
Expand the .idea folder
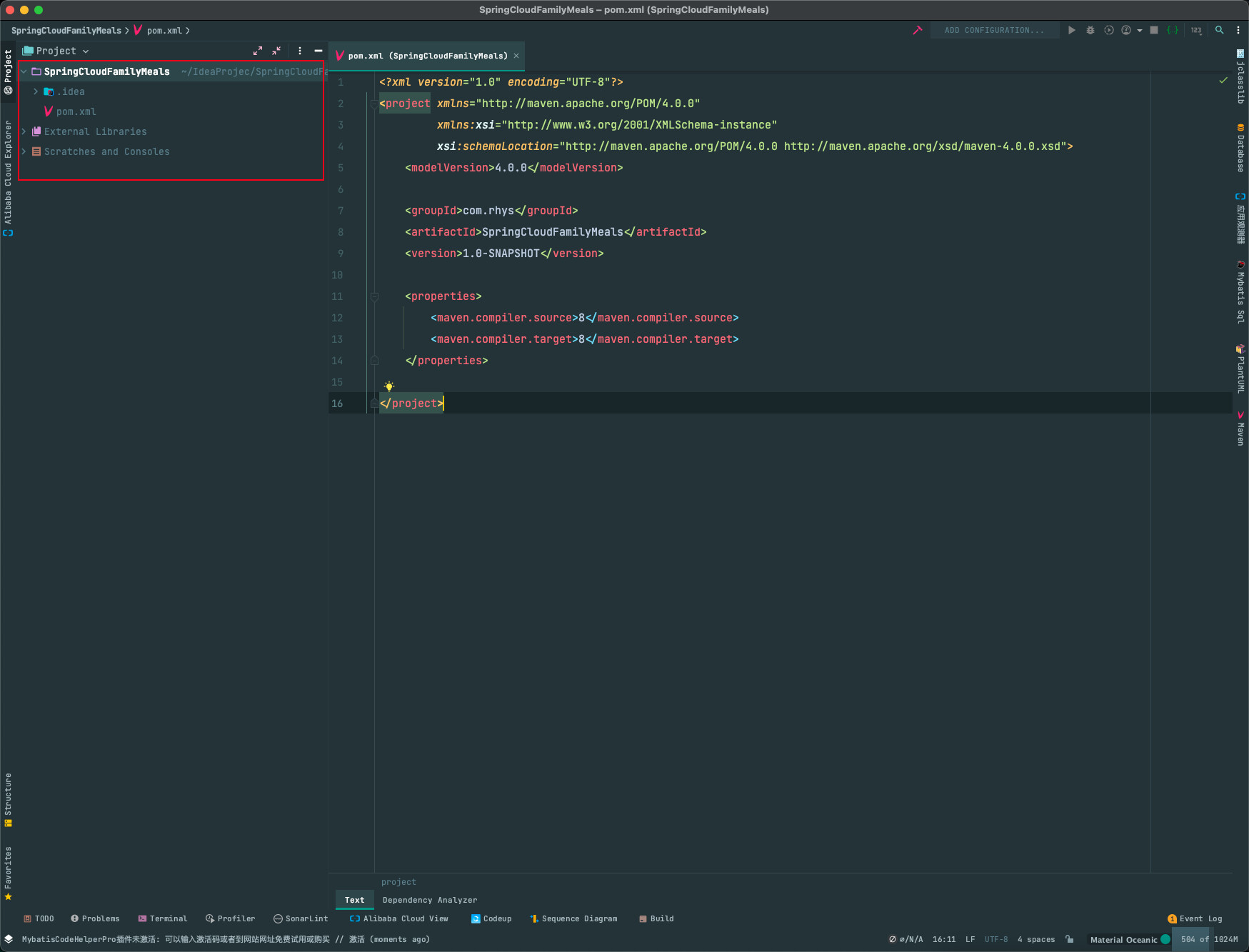pos(36,91)
